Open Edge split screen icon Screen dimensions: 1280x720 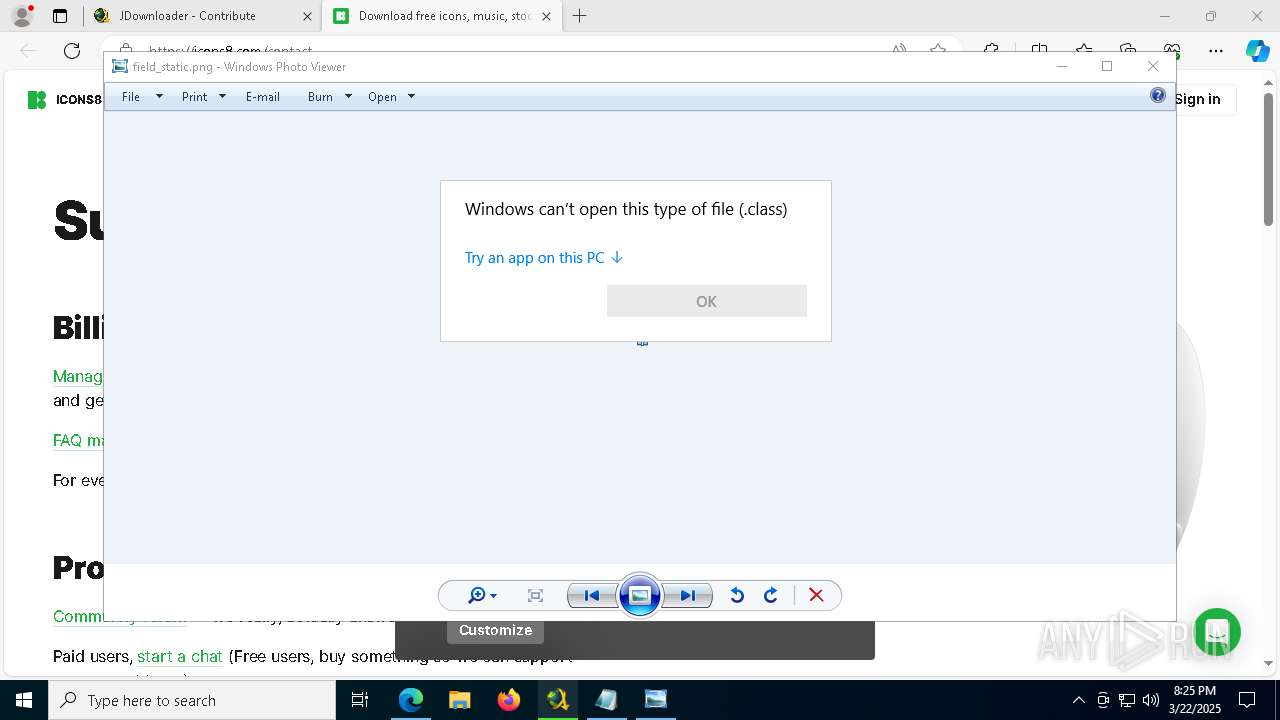click(1040, 50)
